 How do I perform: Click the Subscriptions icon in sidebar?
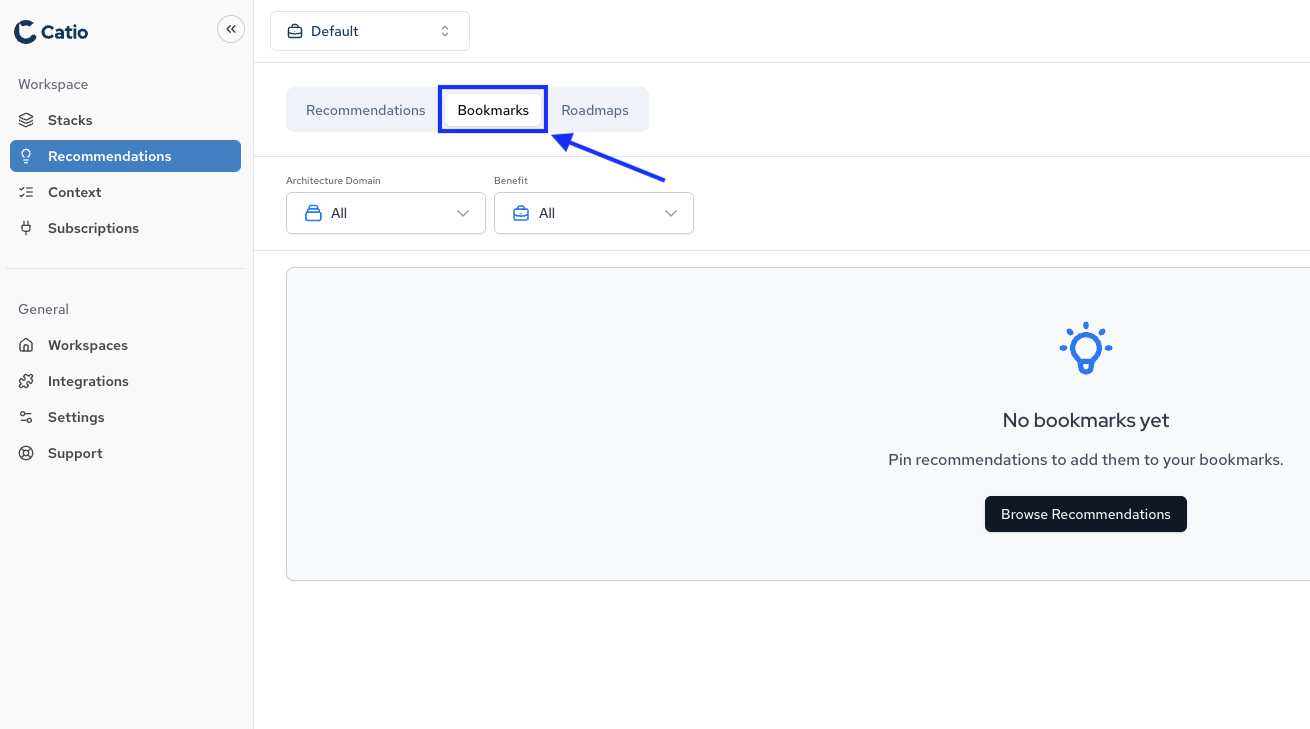tap(26, 228)
